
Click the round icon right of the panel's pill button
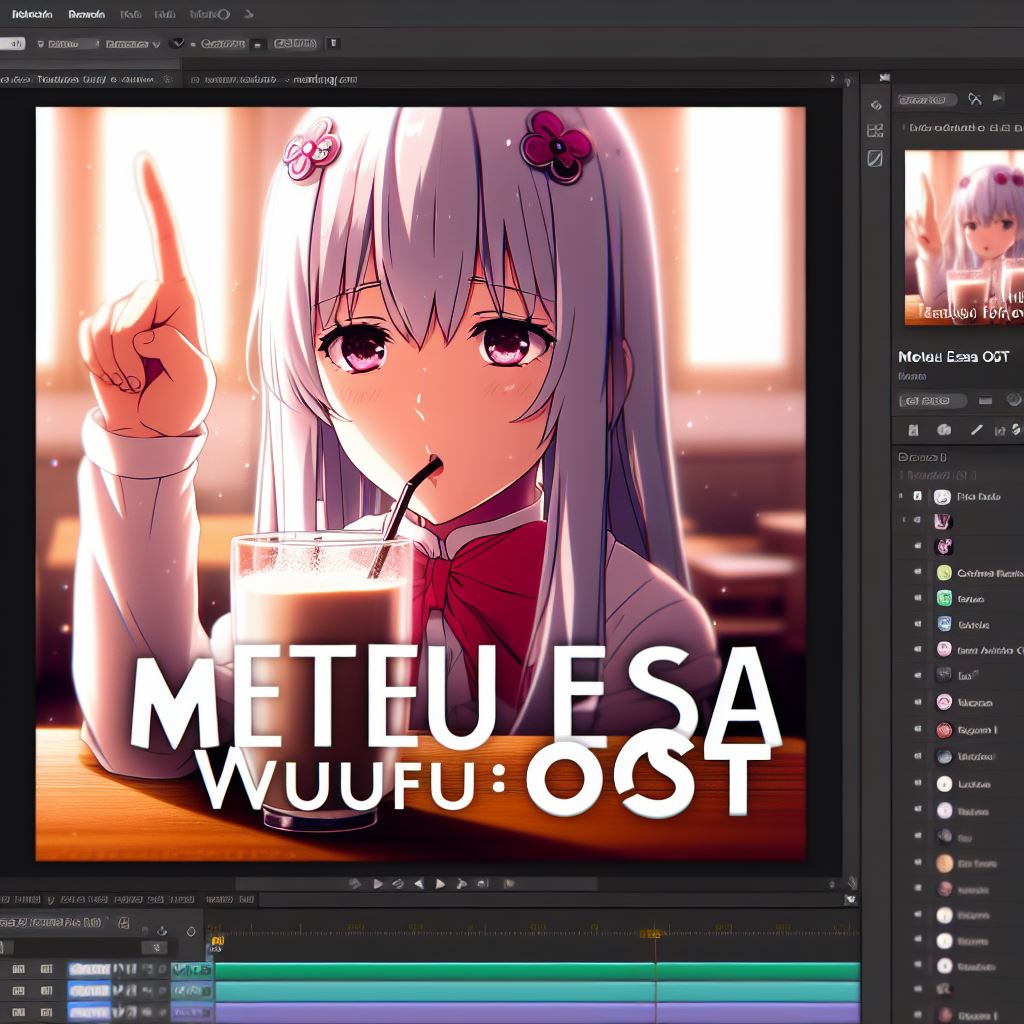tap(1014, 400)
